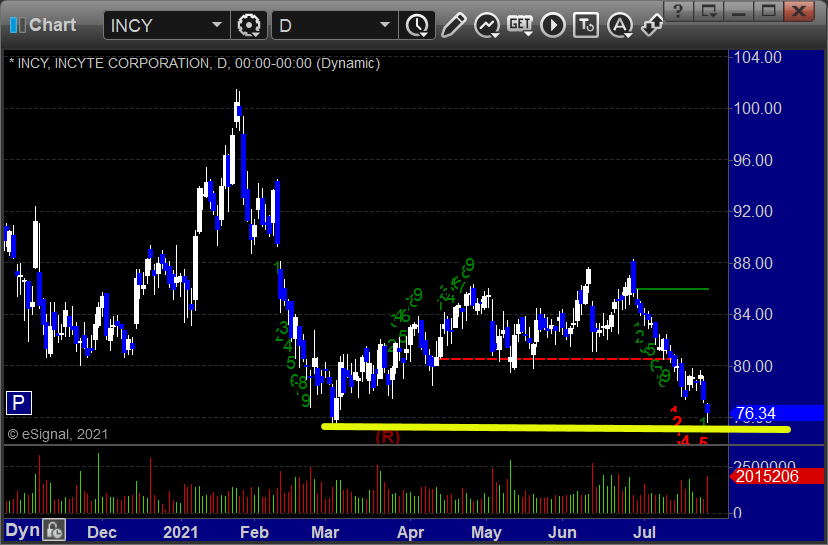
Task: Open the window options dropdown icon
Action: (708, 11)
